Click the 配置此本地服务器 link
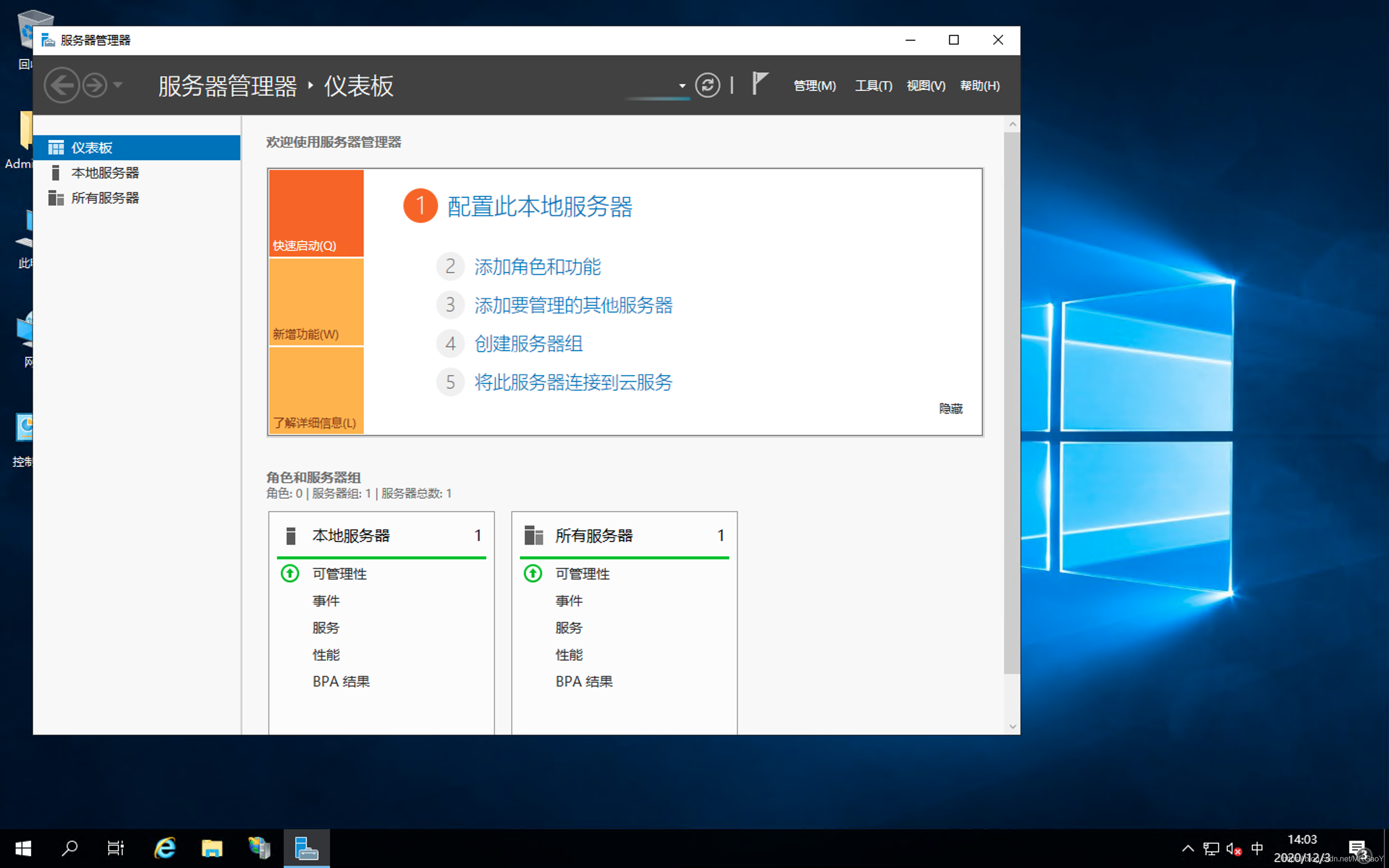Image resolution: width=1389 pixels, height=868 pixels. [x=540, y=207]
